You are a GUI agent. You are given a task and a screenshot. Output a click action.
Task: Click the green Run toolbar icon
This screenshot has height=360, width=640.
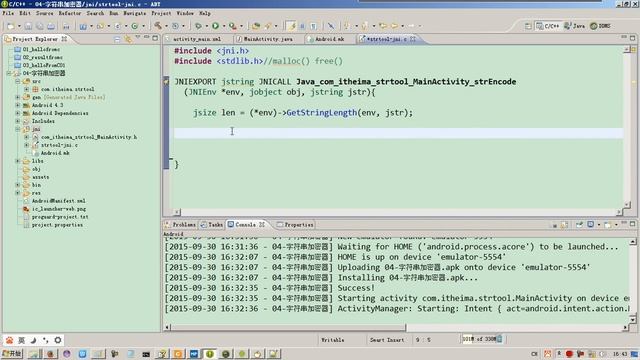coord(215,26)
